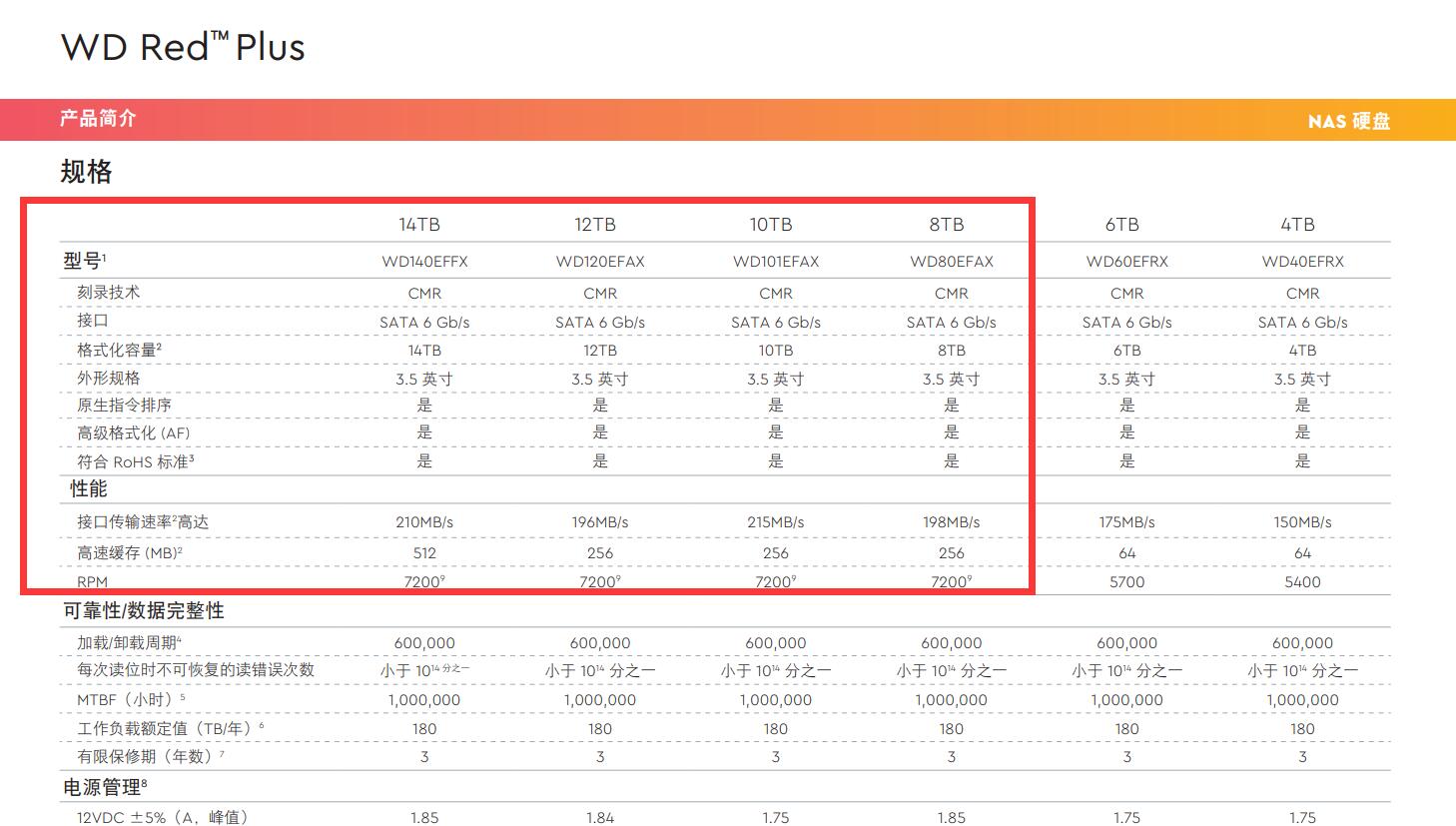1456x826 pixels.
Task: Click the 规格 heading
Action: 86,172
